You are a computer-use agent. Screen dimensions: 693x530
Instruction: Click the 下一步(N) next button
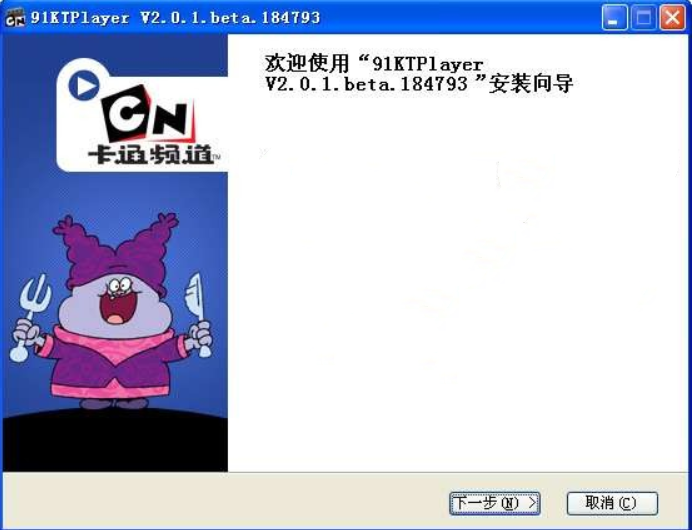click(x=495, y=503)
